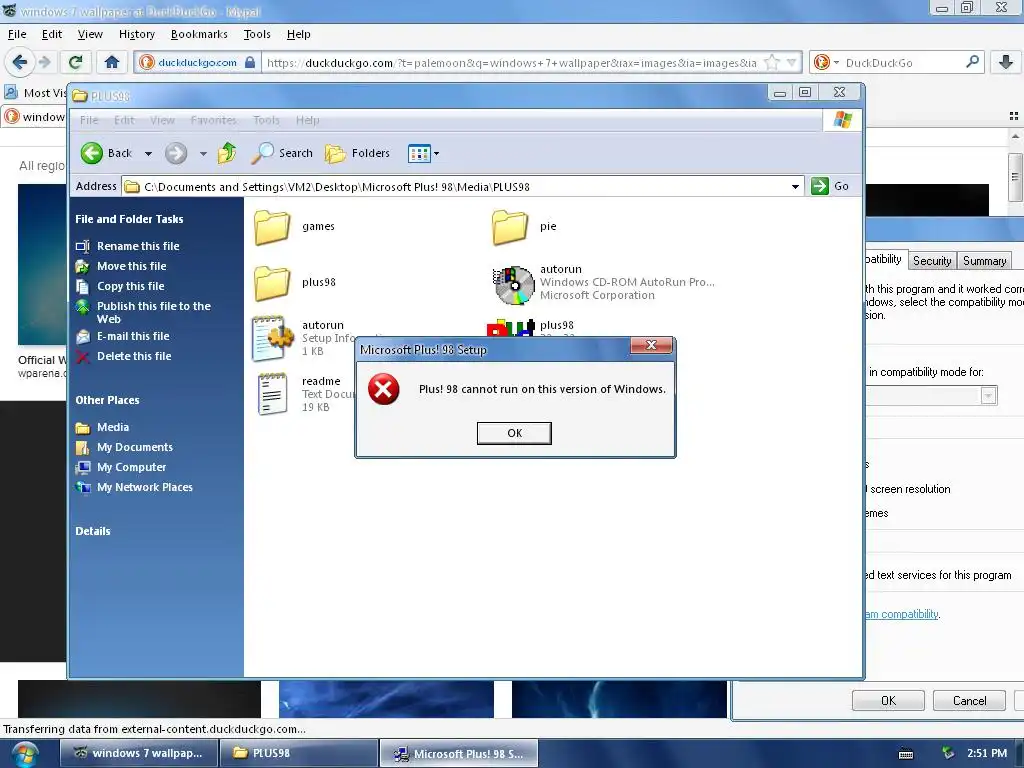Click OK in the properties dialog
The image size is (1024, 768).
tap(888, 701)
